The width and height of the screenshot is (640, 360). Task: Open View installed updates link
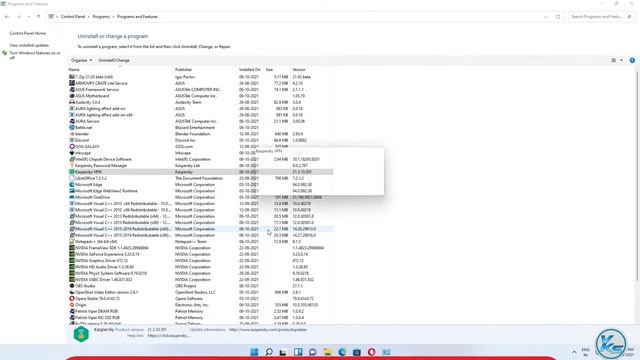click(29, 45)
